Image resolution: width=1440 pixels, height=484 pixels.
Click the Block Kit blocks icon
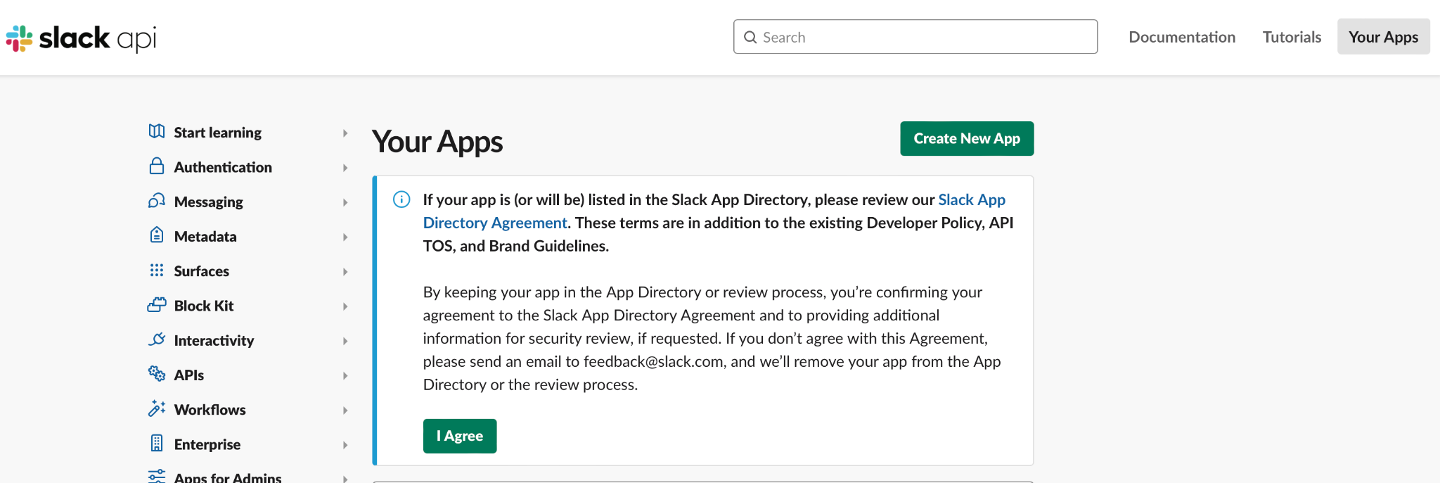pyautogui.click(x=156, y=305)
